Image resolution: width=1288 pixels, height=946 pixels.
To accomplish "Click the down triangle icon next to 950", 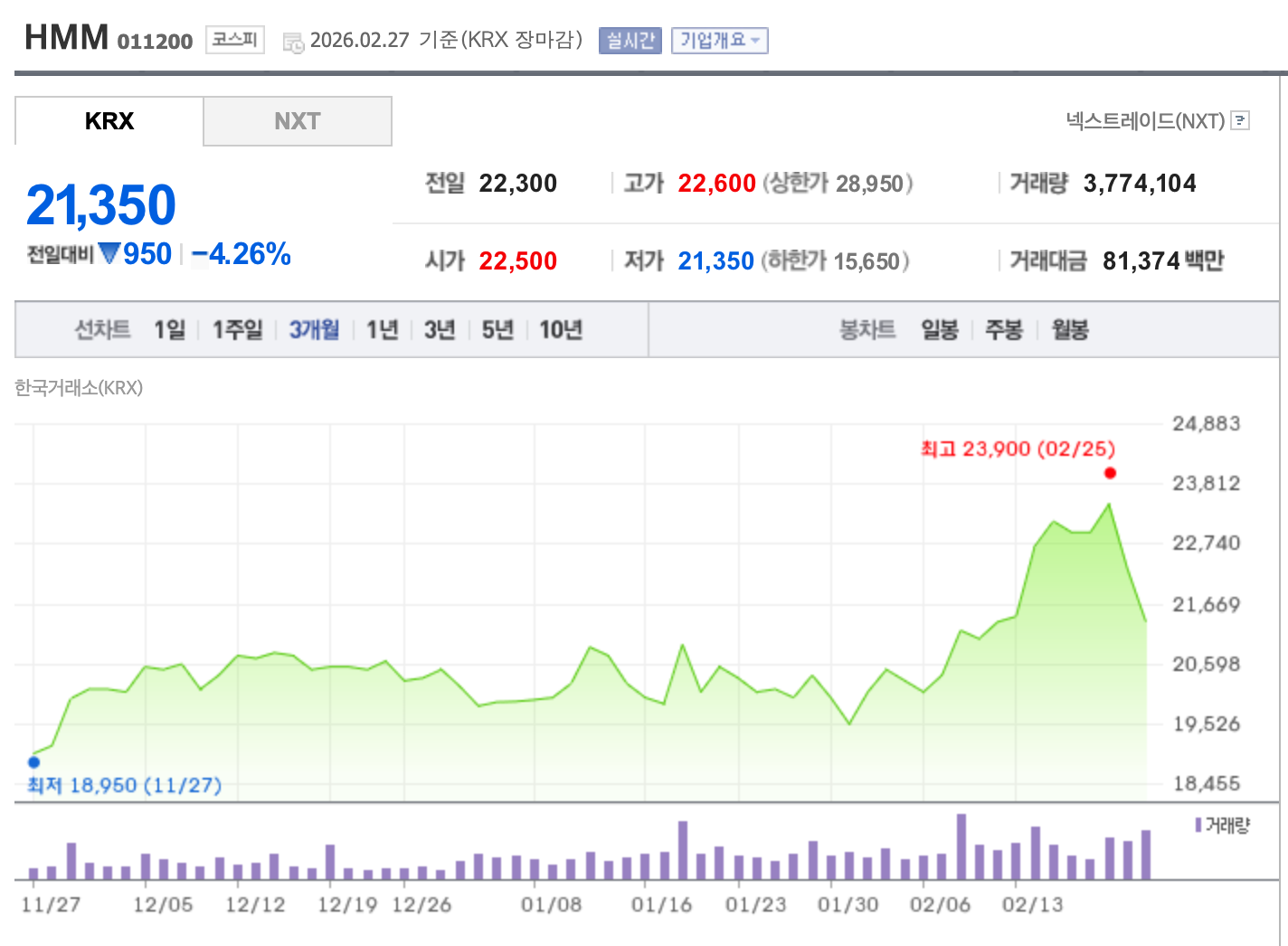I will [x=109, y=253].
